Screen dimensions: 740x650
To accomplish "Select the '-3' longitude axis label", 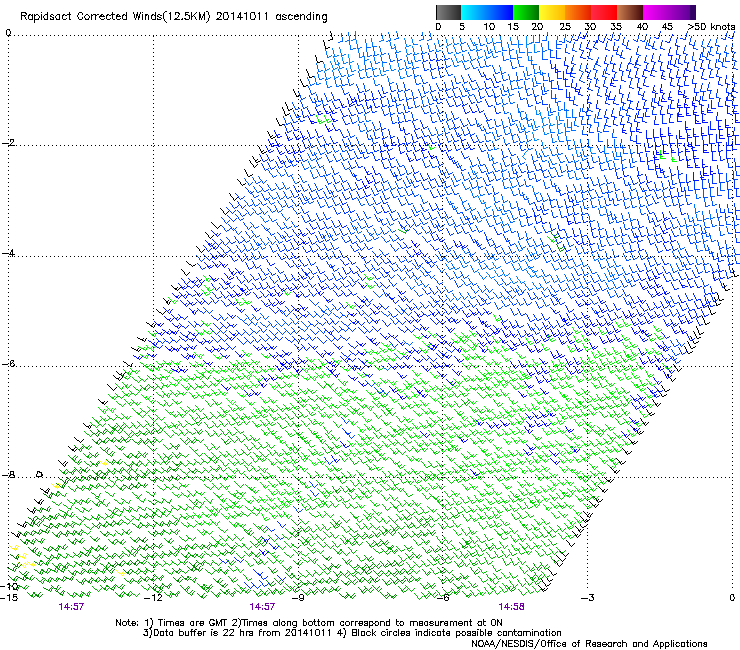I will pyautogui.click(x=588, y=598).
